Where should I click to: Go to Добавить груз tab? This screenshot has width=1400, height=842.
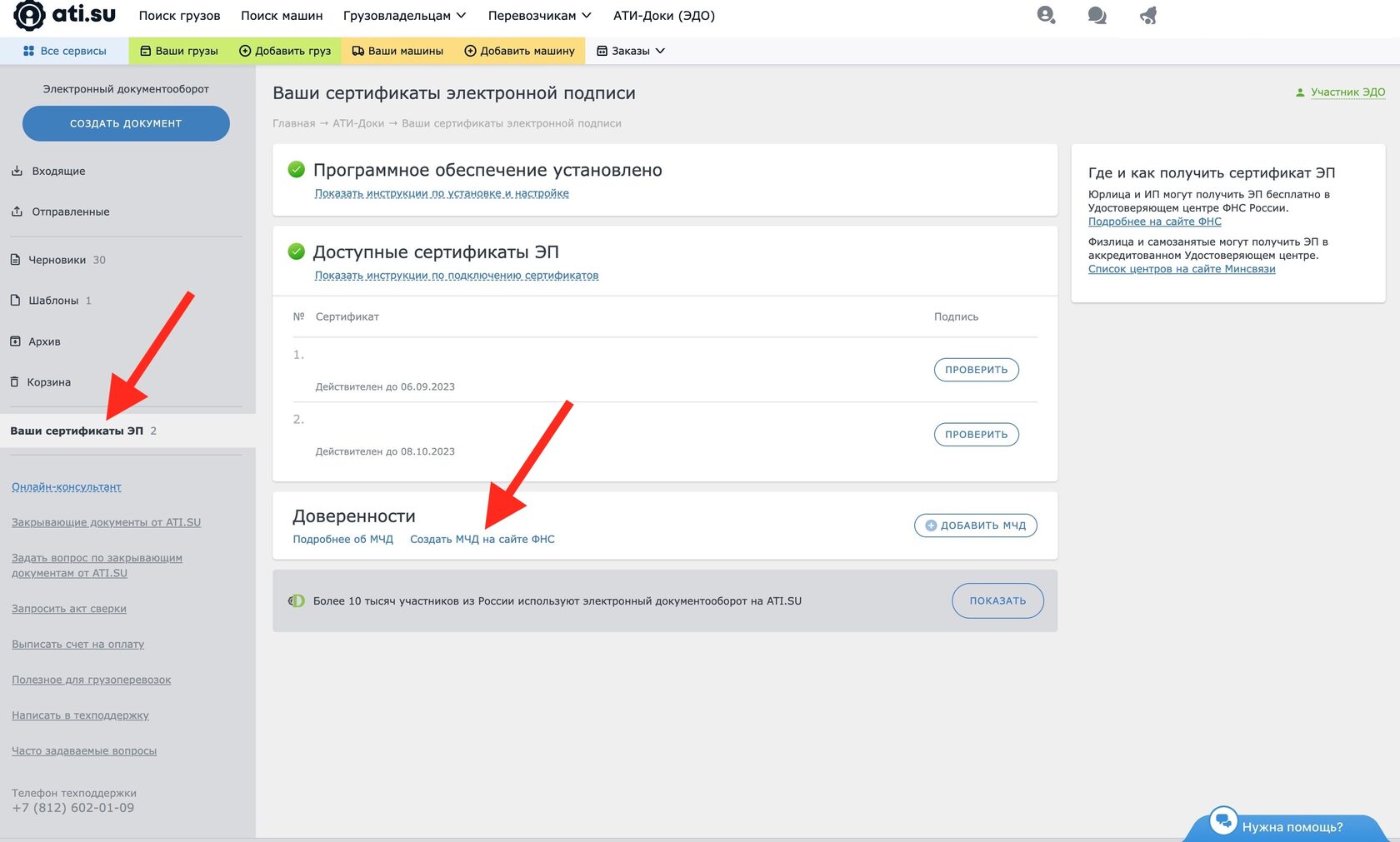(285, 51)
